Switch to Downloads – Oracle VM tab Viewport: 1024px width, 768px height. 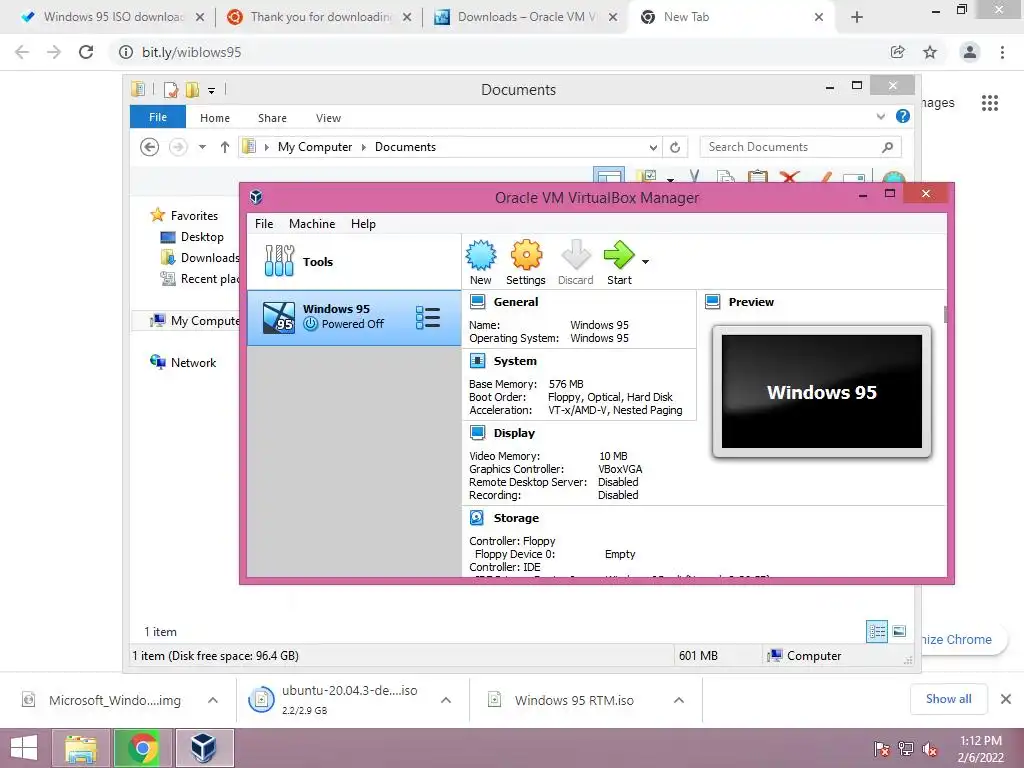(525, 17)
